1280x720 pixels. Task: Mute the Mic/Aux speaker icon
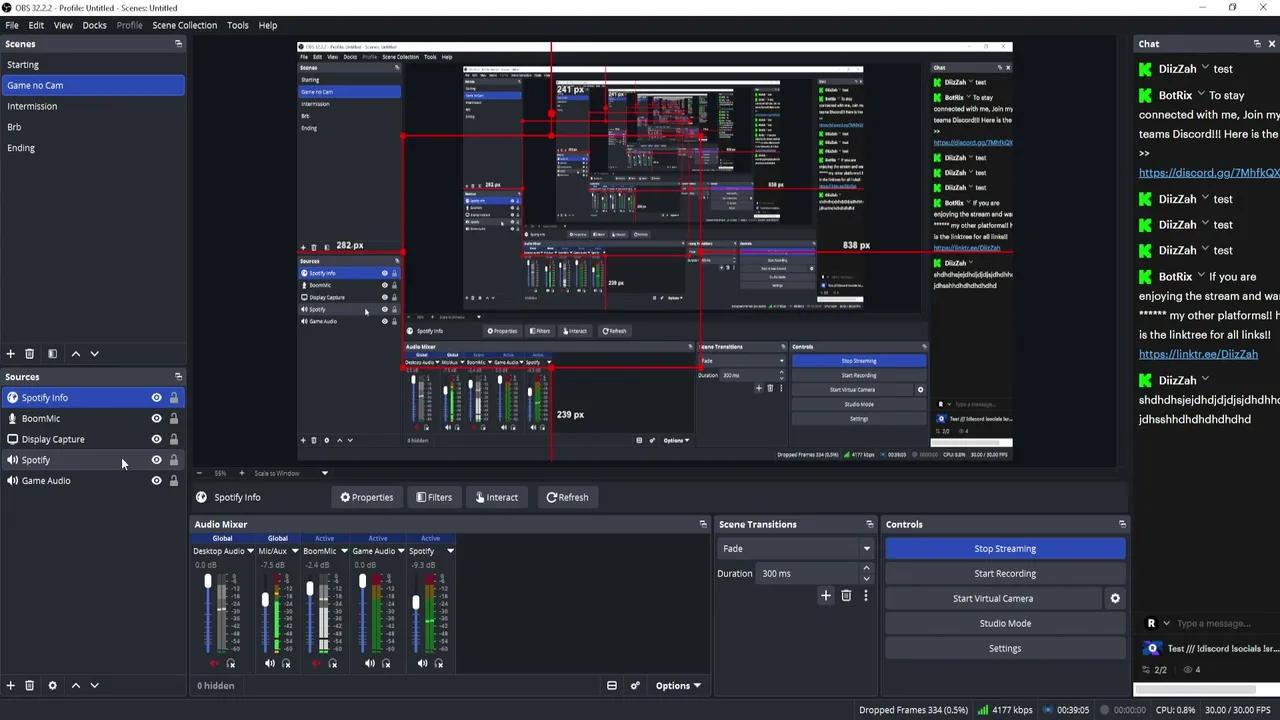(x=270, y=663)
